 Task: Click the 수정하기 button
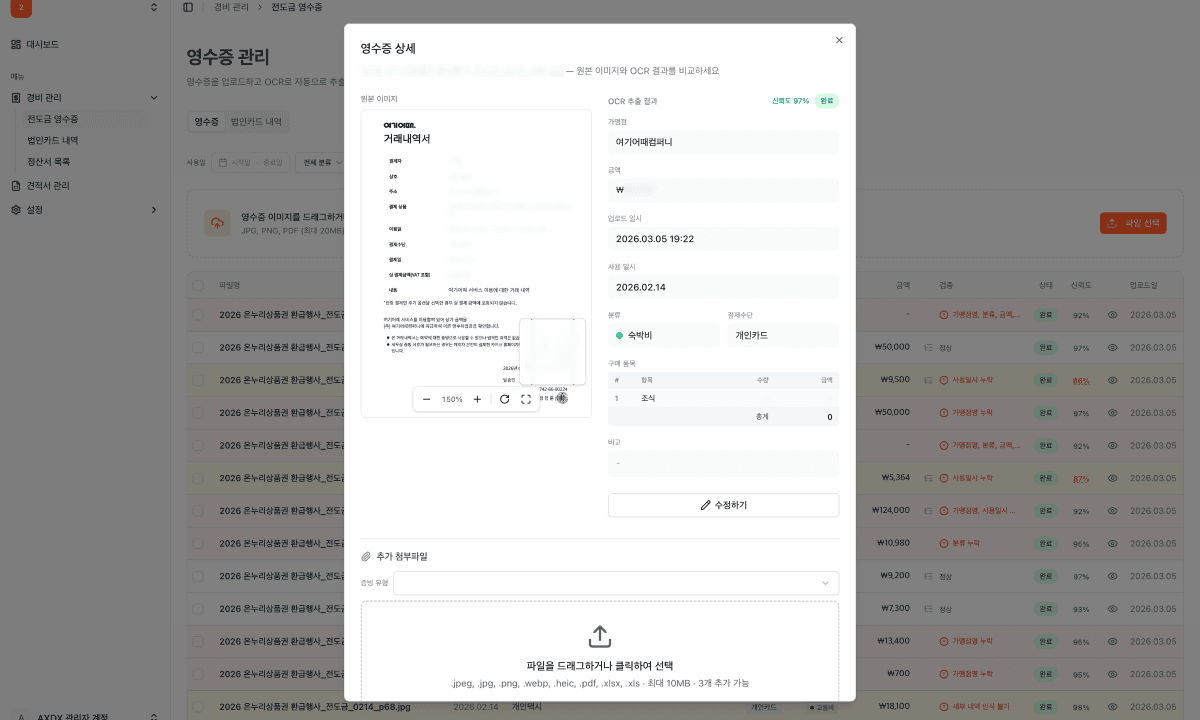pyautogui.click(x=722, y=505)
